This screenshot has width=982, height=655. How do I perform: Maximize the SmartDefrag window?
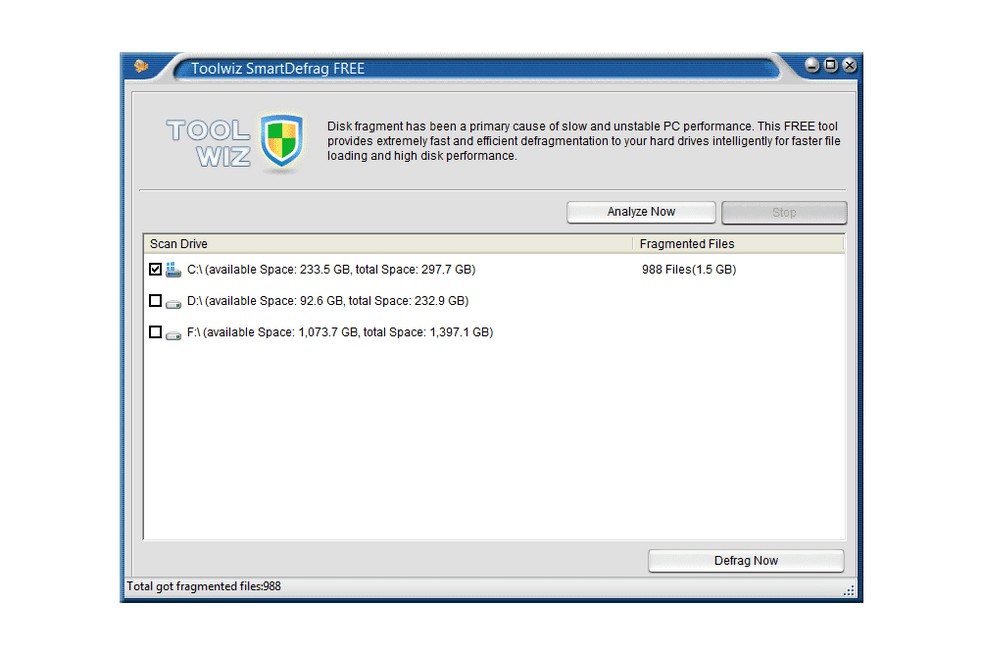click(830, 65)
